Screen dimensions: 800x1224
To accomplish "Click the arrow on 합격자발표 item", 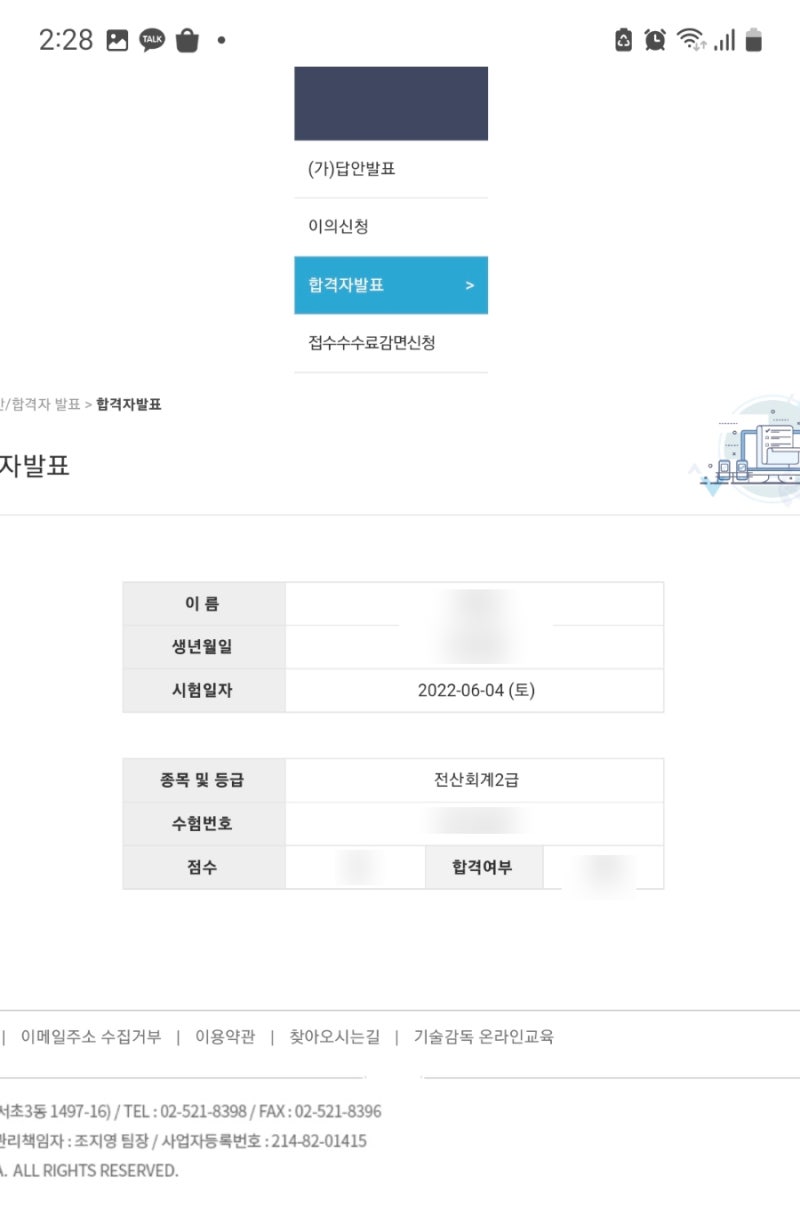I will coord(470,286).
